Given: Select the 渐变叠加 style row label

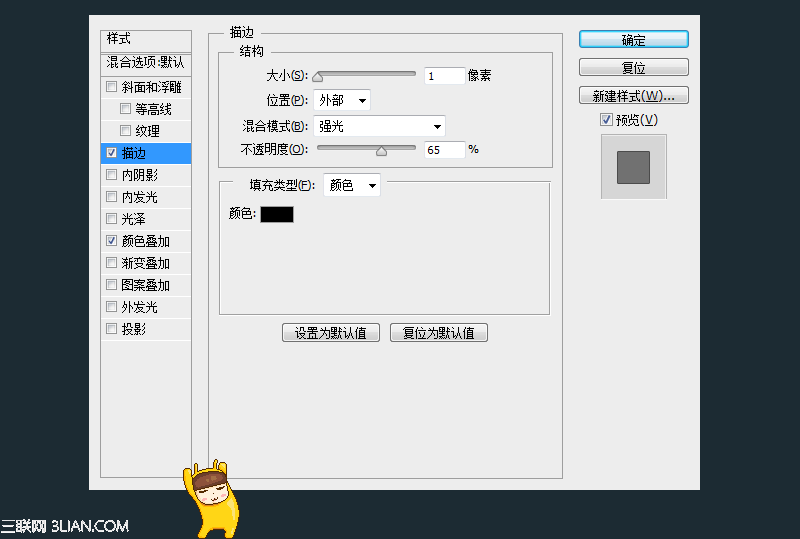Looking at the screenshot, I should (145, 263).
